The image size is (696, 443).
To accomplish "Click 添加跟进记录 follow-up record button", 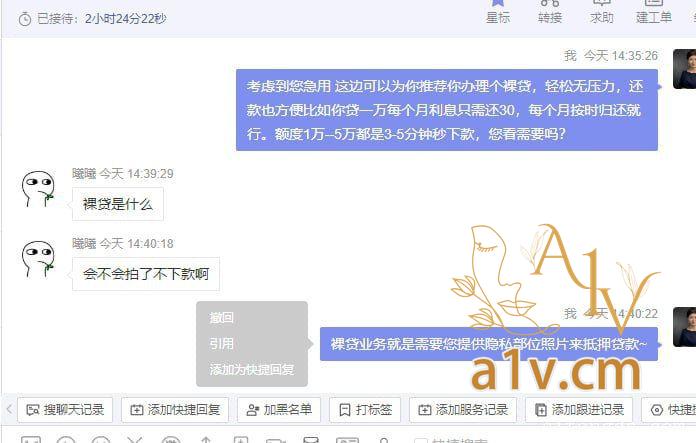I will pos(579,410).
